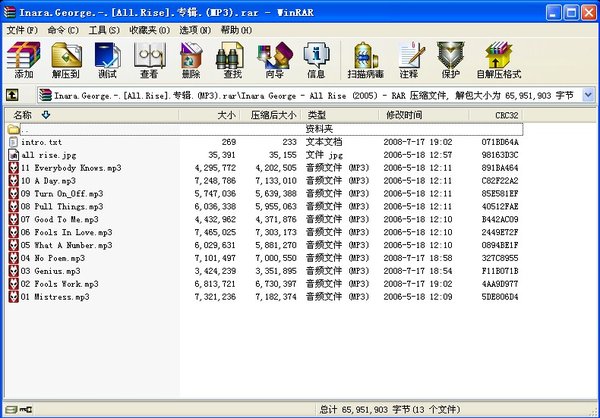
Task: Sort by 压缩后大小 column header
Action: 271,115
